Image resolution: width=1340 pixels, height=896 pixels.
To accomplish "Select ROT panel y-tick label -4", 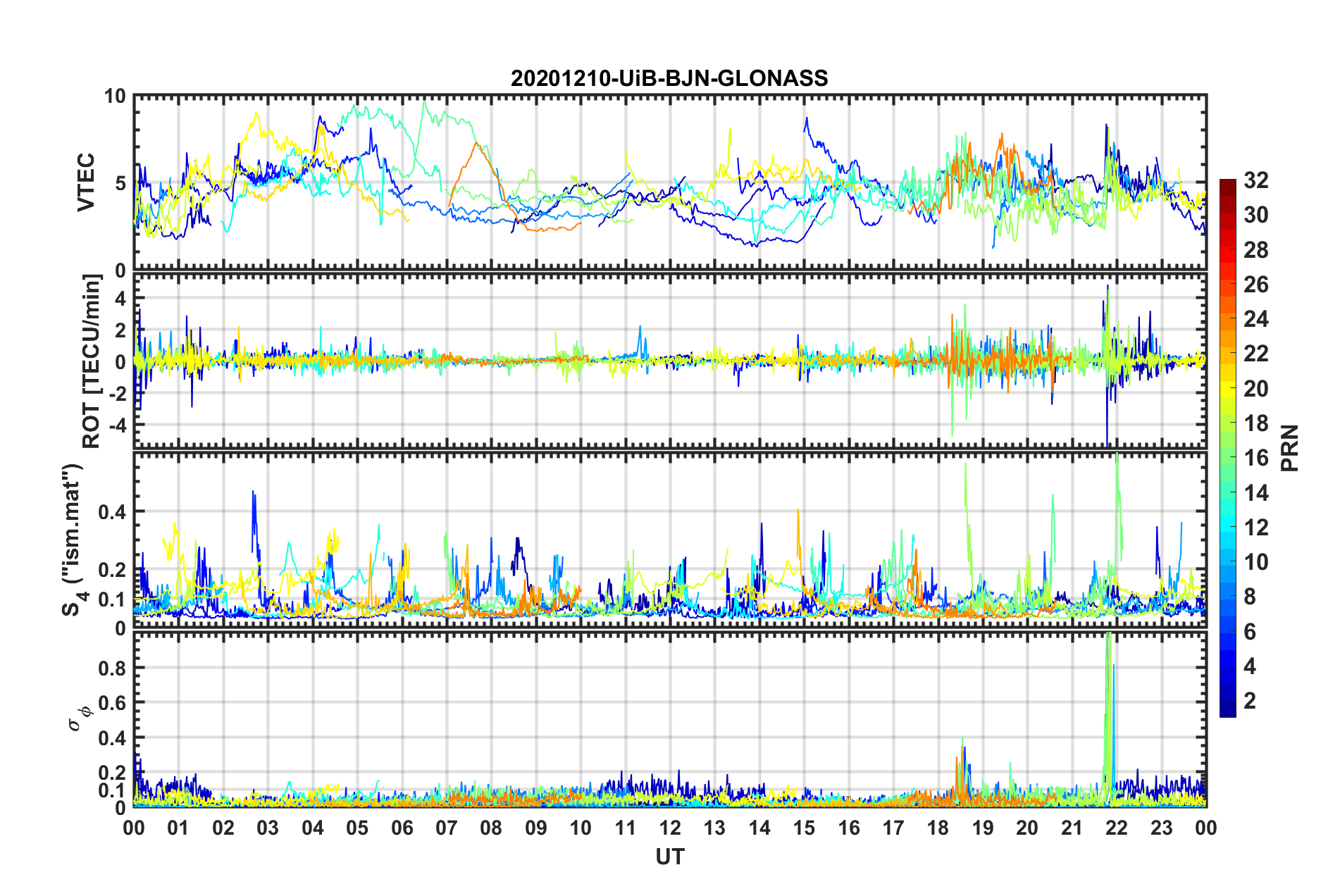I will point(116,425).
